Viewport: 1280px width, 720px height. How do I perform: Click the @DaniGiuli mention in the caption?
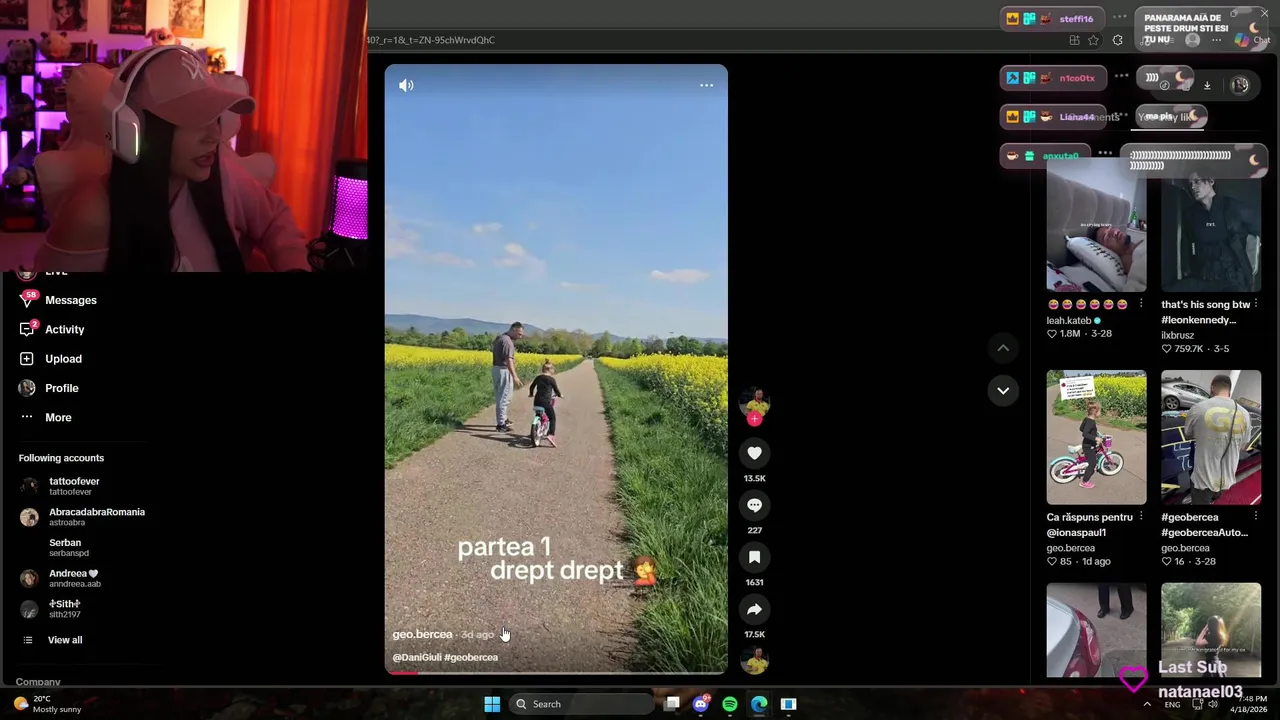[416, 657]
